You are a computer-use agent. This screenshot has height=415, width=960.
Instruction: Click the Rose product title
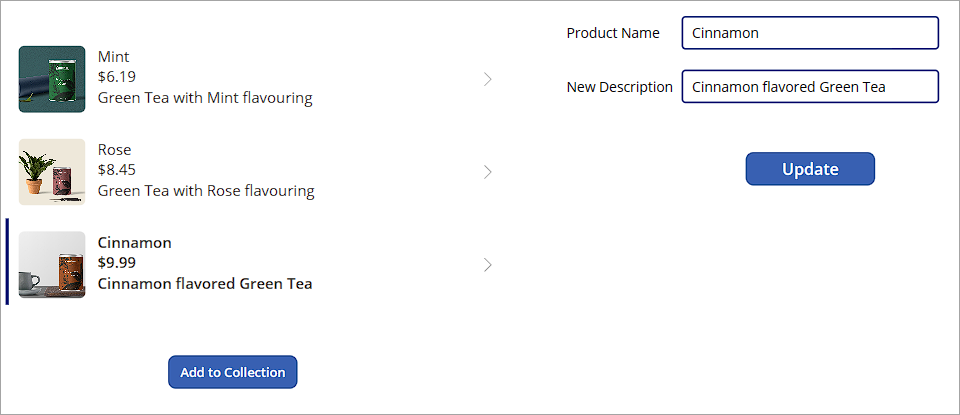[114, 150]
